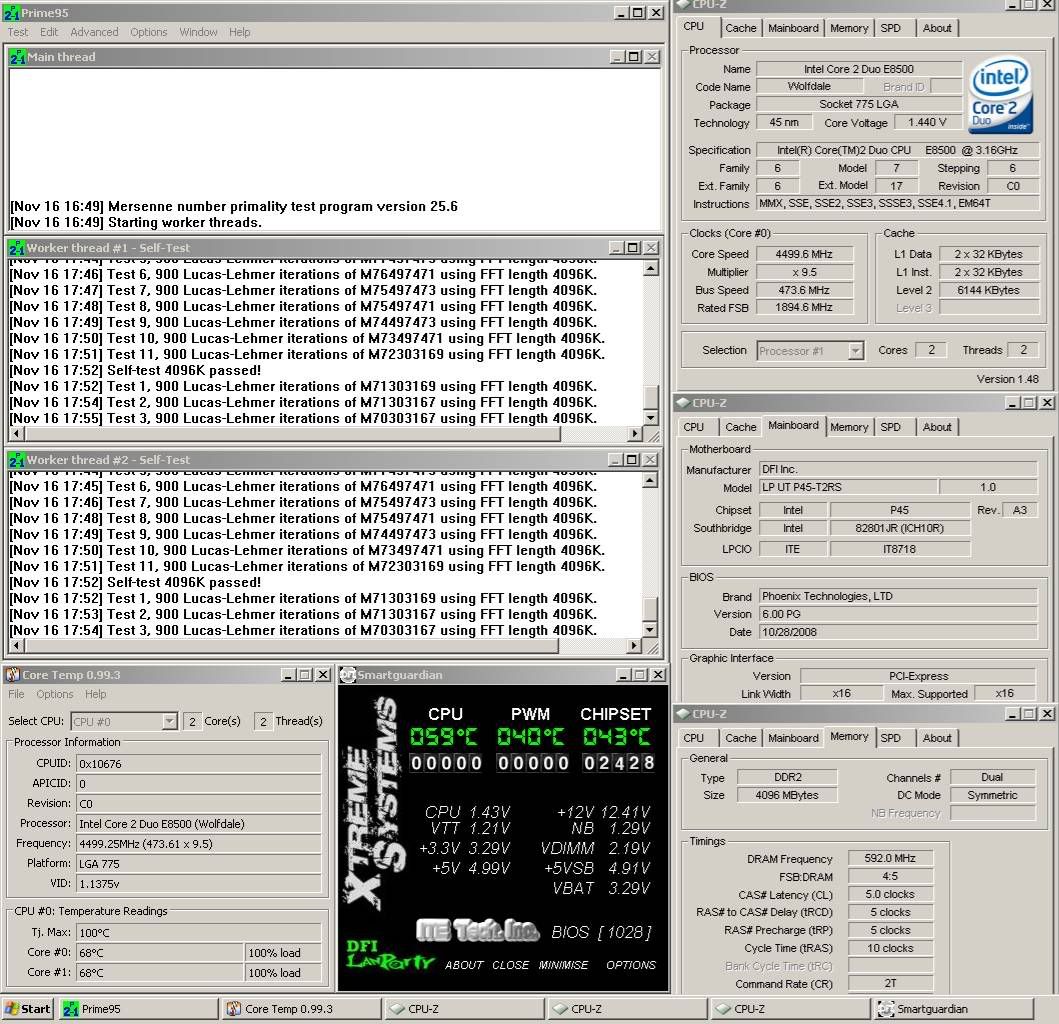Click the Windows Start button
Screen dimensions: 1059x1024
coord(28,1008)
